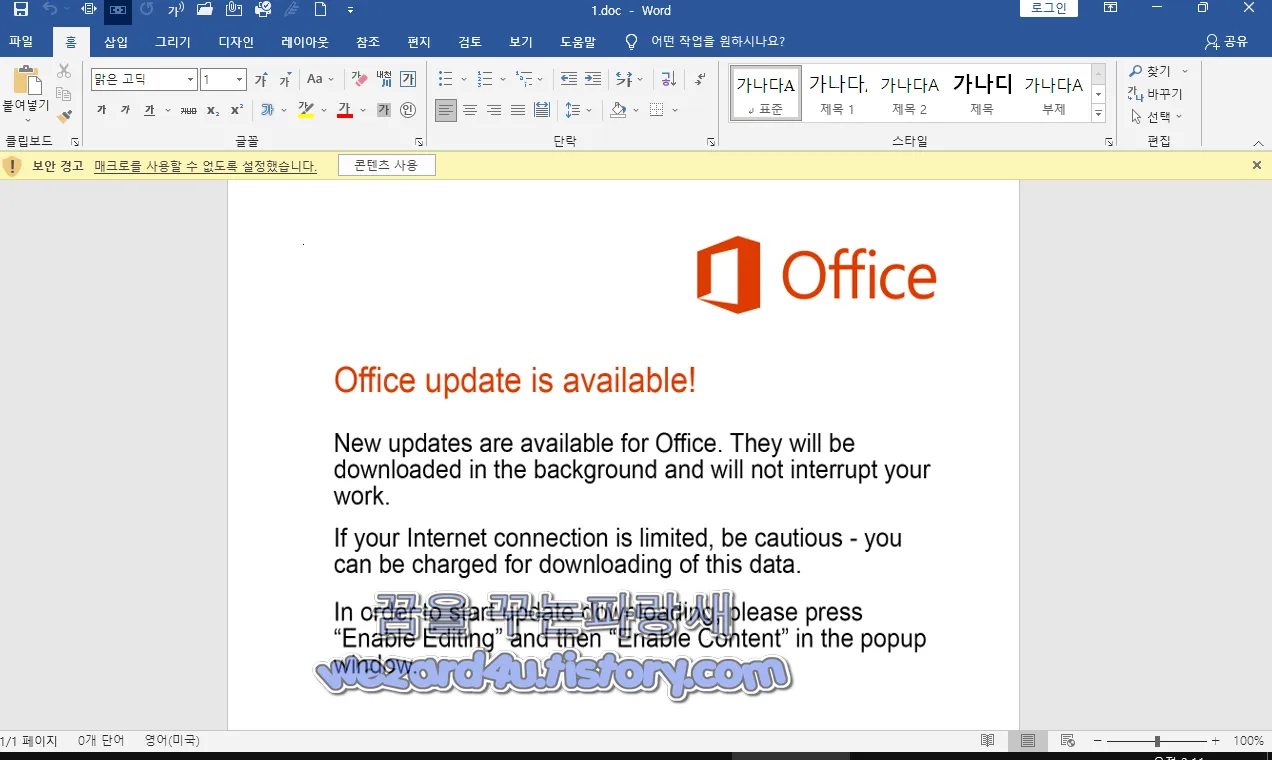
Task: Open the font size dropdown
Action: [240, 79]
